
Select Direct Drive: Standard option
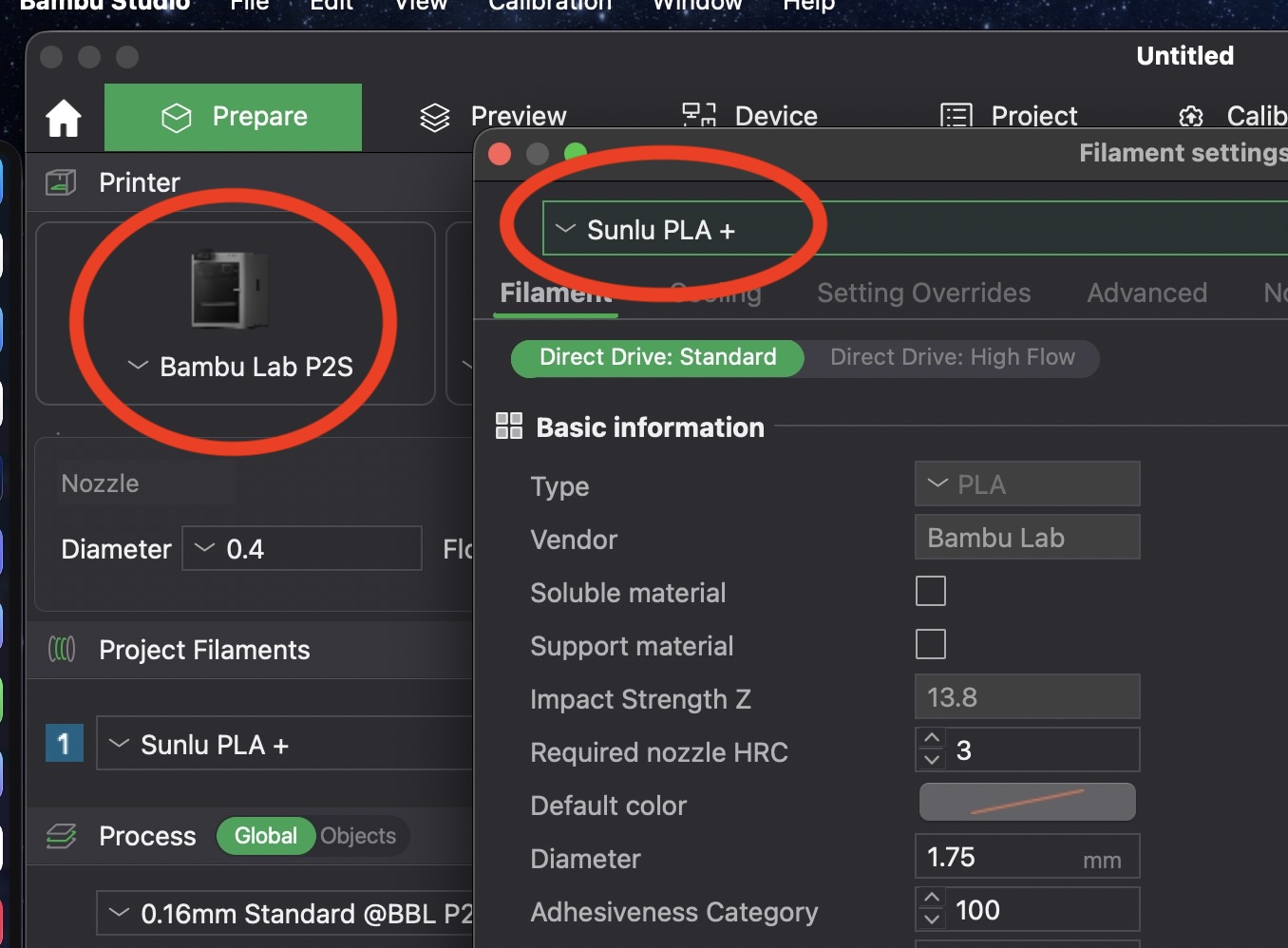click(x=657, y=357)
